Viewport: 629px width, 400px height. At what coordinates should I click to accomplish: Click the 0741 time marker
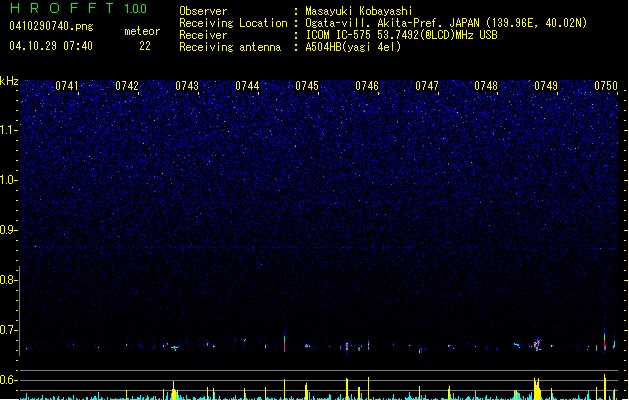(x=67, y=86)
